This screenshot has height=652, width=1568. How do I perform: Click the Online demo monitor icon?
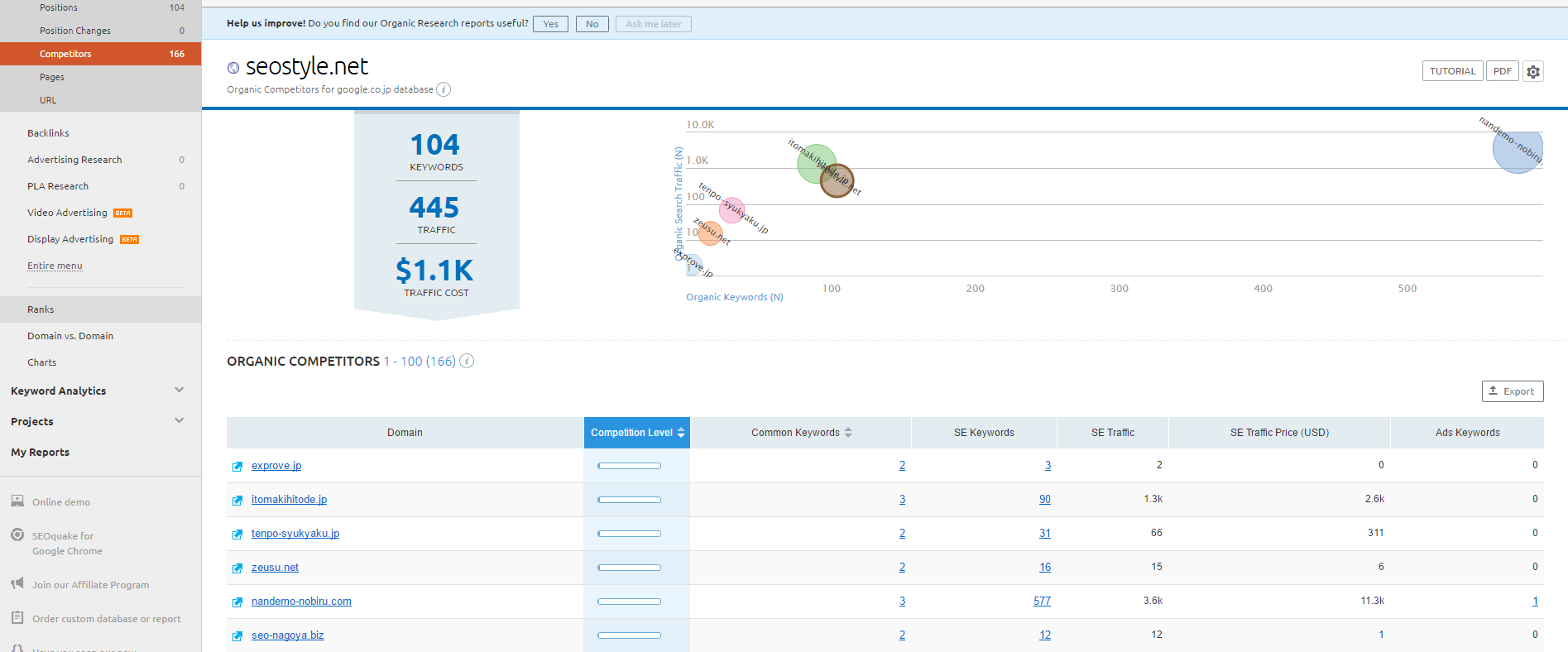[x=17, y=501]
